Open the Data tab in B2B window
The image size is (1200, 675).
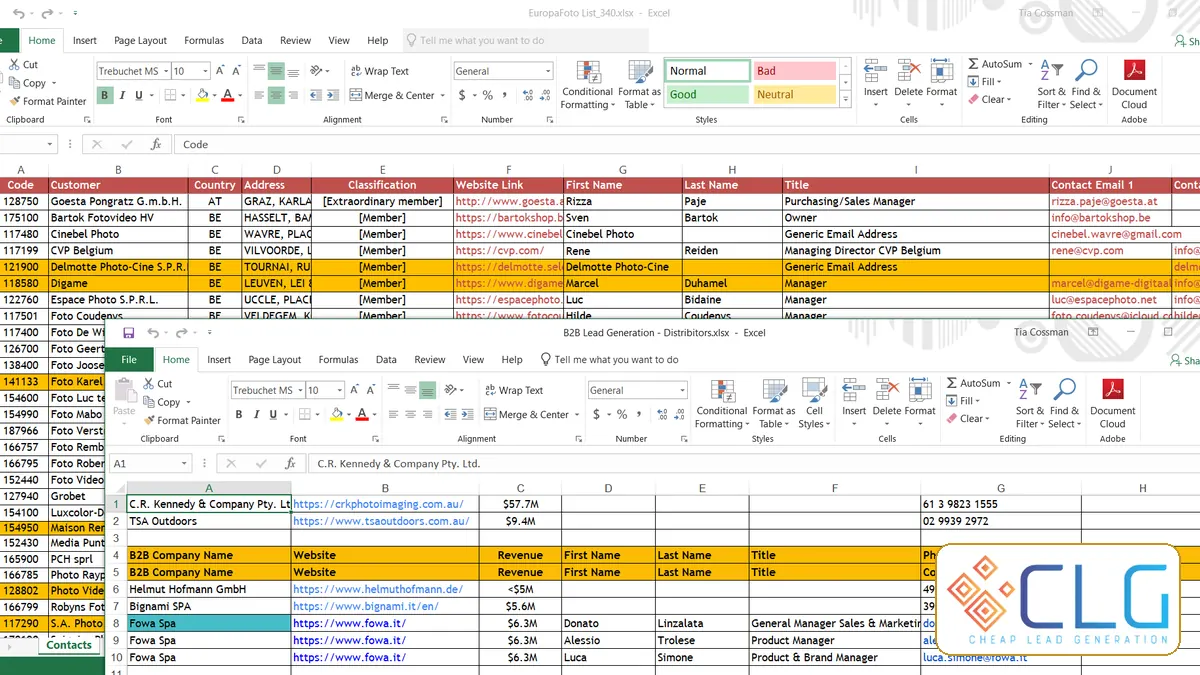click(x=386, y=360)
